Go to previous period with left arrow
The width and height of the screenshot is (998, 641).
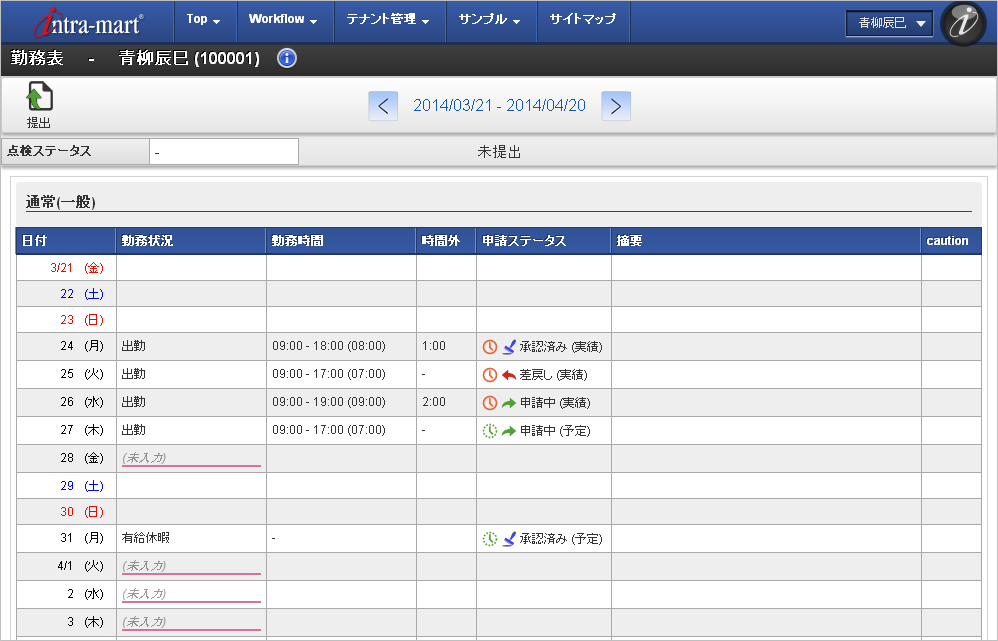click(x=383, y=106)
